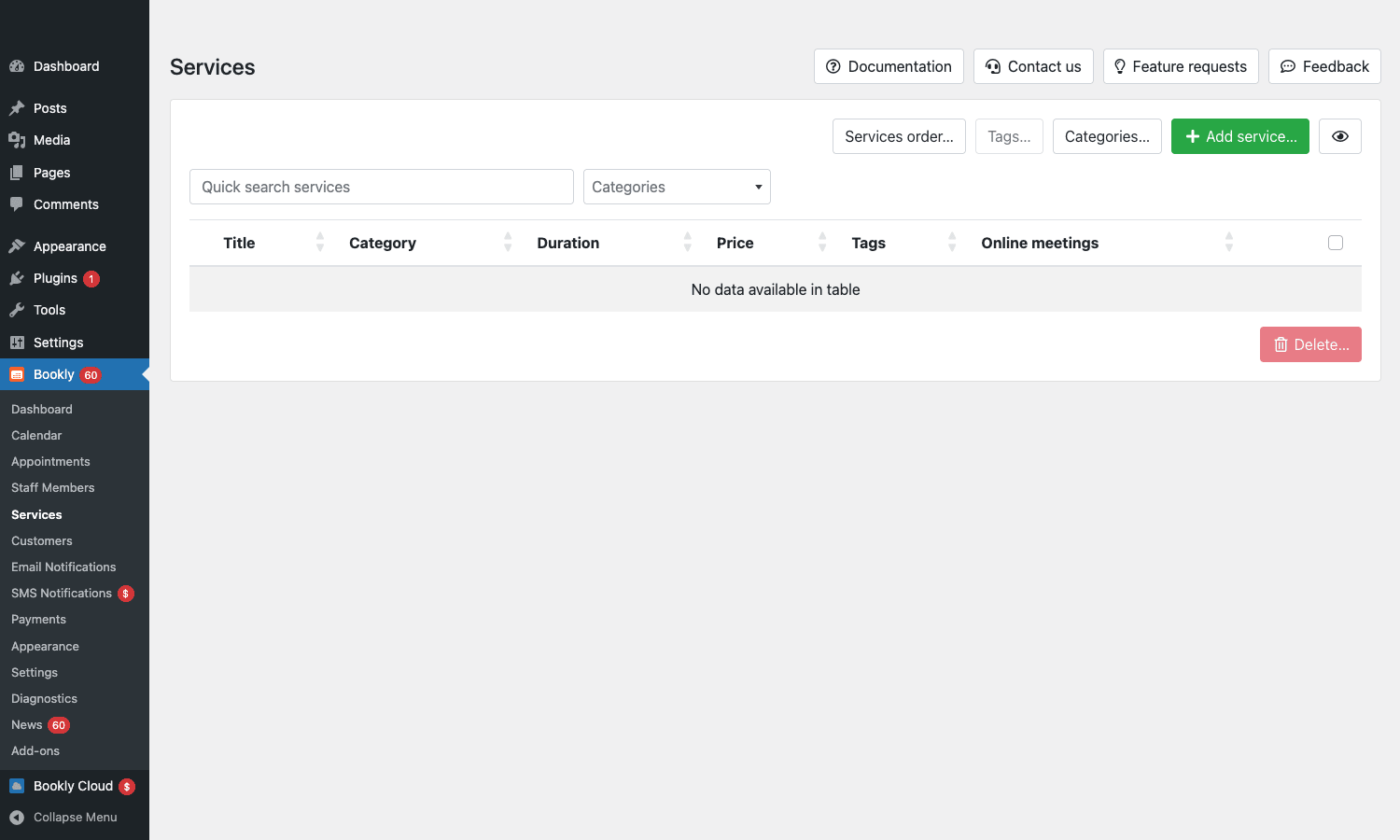Click the Feedback button
Screen dimensions: 1400x840
pyautogui.click(x=1324, y=66)
